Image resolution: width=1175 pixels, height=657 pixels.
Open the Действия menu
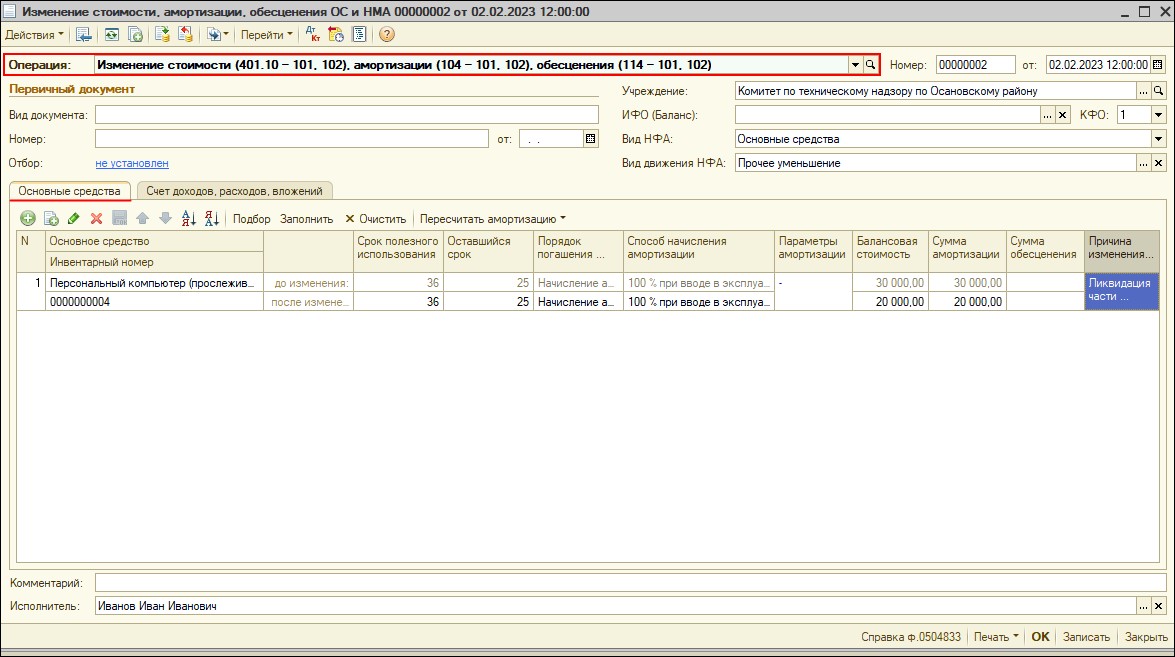pos(34,34)
